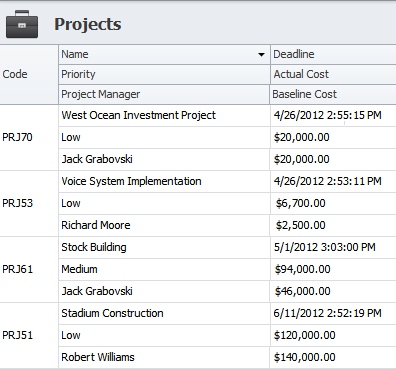Click the $140,000.00 baseline cost cell

(333, 357)
